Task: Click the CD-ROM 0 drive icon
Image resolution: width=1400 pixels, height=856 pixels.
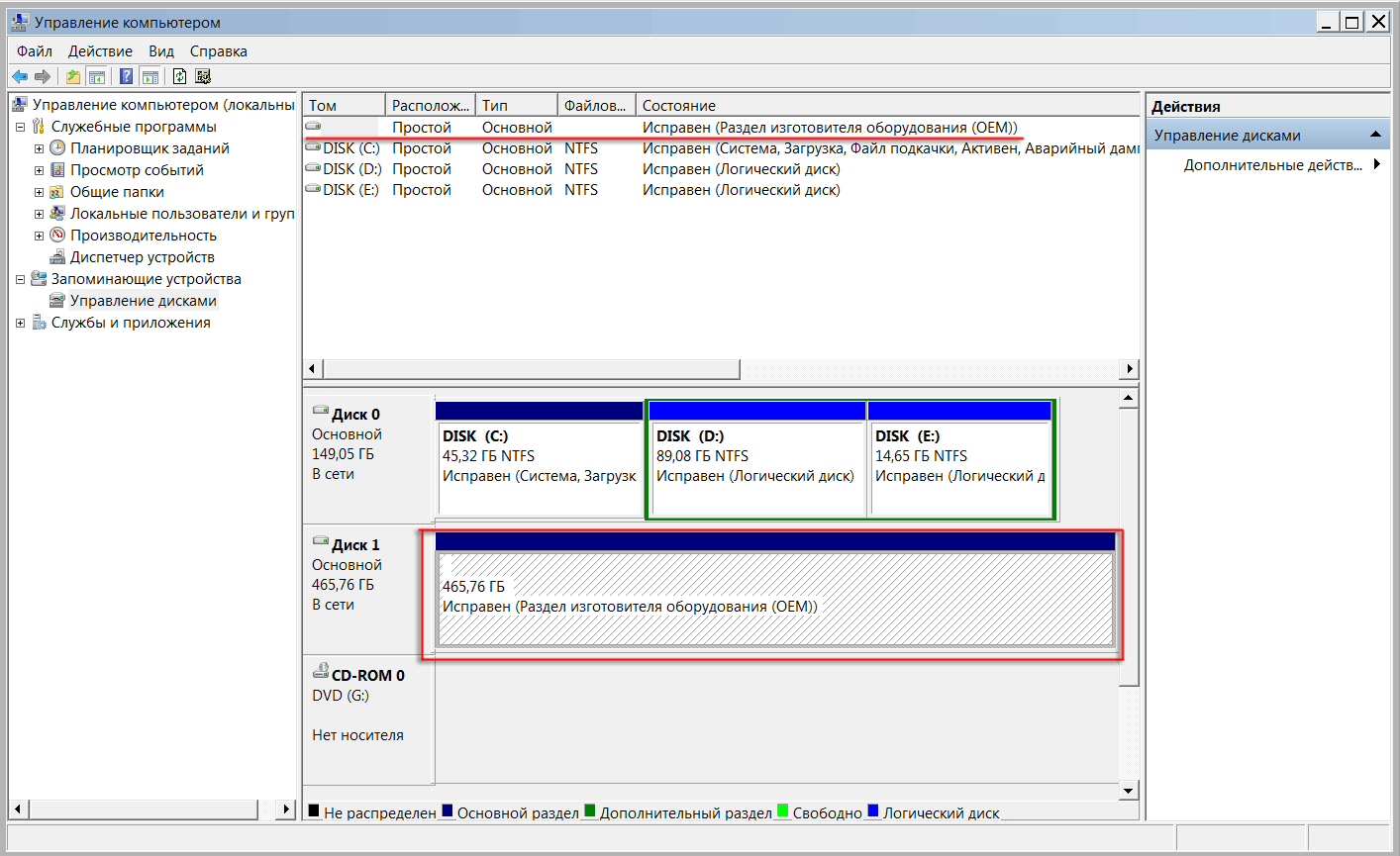Action: [321, 671]
